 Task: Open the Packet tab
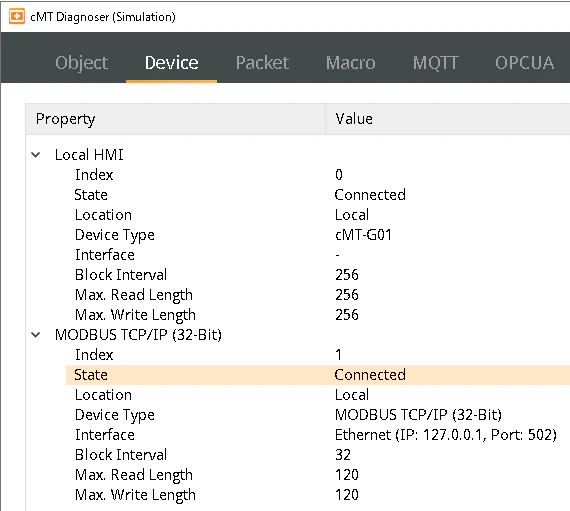262,63
